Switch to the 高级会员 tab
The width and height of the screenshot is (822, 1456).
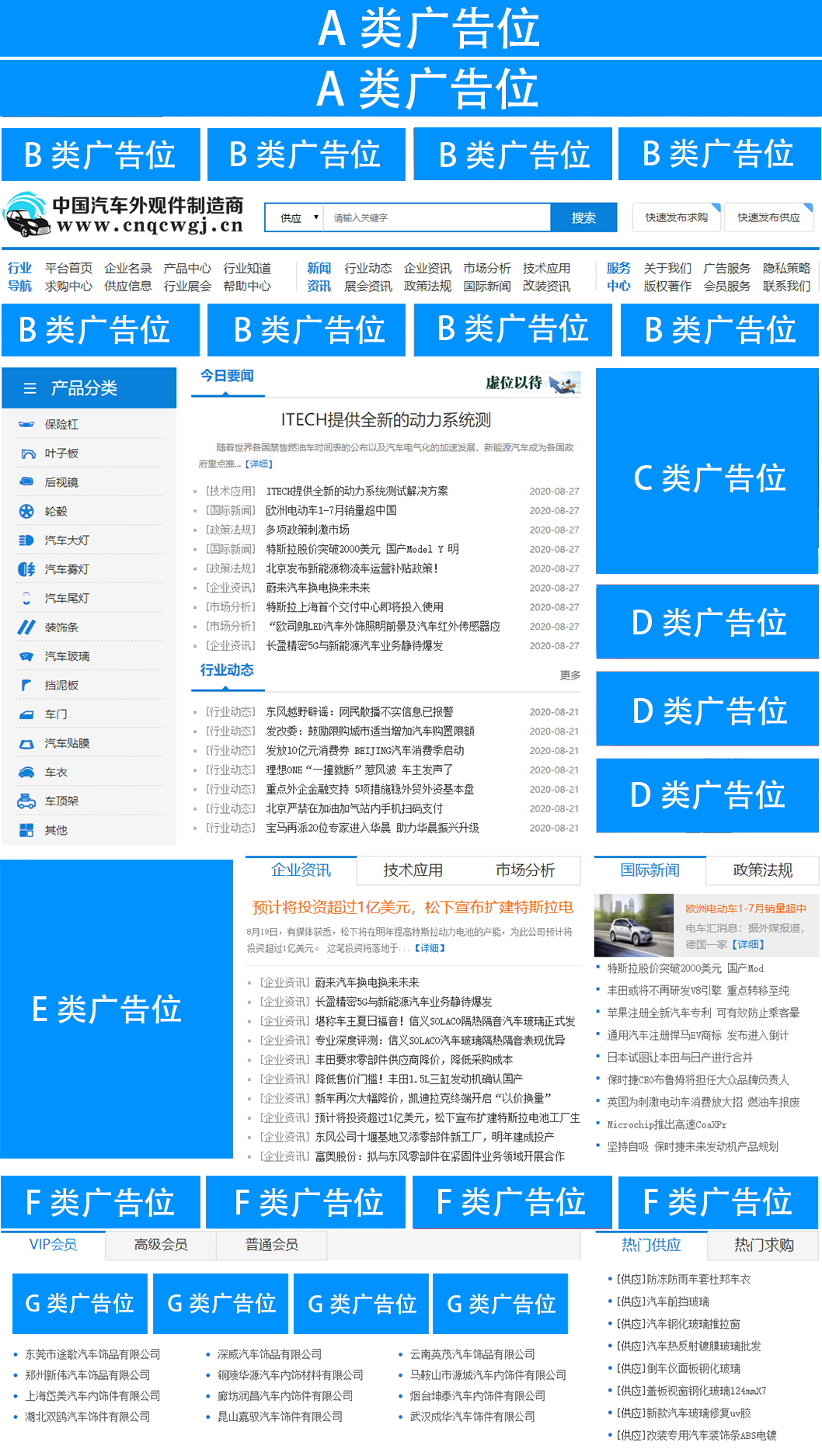161,1245
